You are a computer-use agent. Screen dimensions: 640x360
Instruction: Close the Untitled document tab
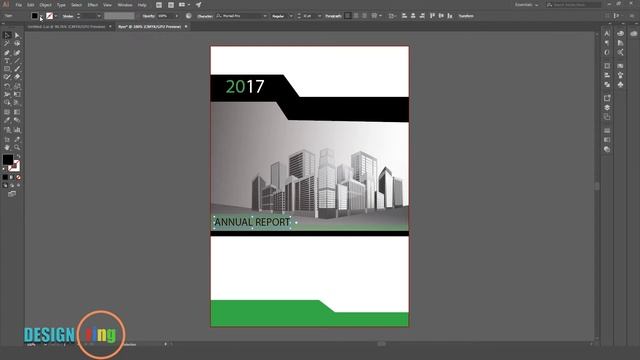(x=110, y=27)
